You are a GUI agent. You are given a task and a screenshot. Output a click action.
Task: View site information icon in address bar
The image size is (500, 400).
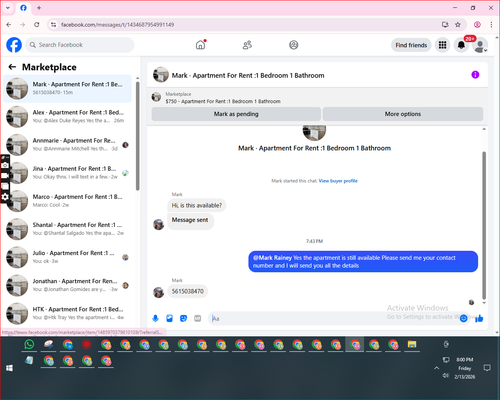[53, 24]
